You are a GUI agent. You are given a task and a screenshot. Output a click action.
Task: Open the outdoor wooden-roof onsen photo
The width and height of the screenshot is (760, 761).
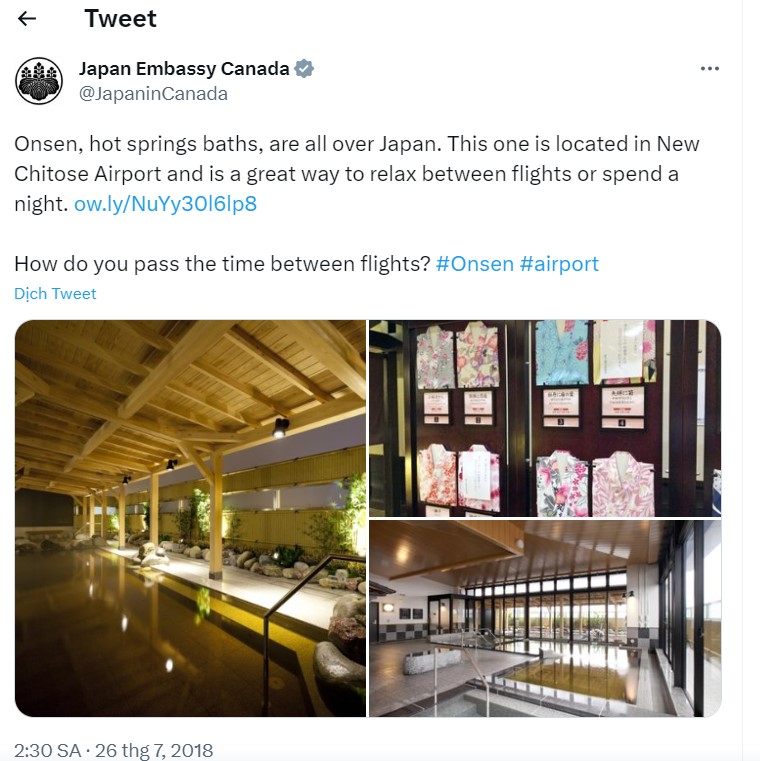190,518
